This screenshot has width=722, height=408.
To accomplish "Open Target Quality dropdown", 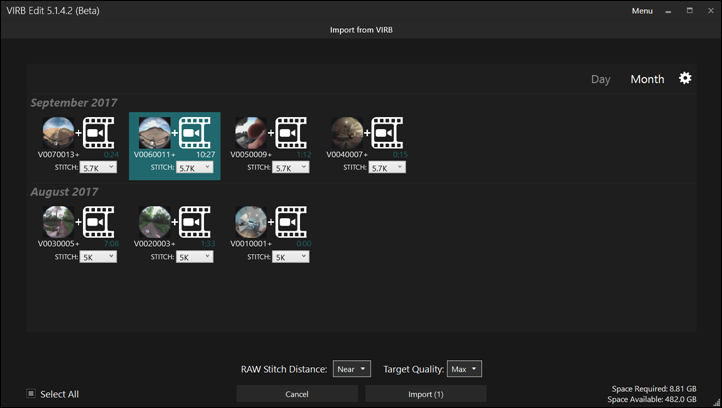I will point(464,369).
